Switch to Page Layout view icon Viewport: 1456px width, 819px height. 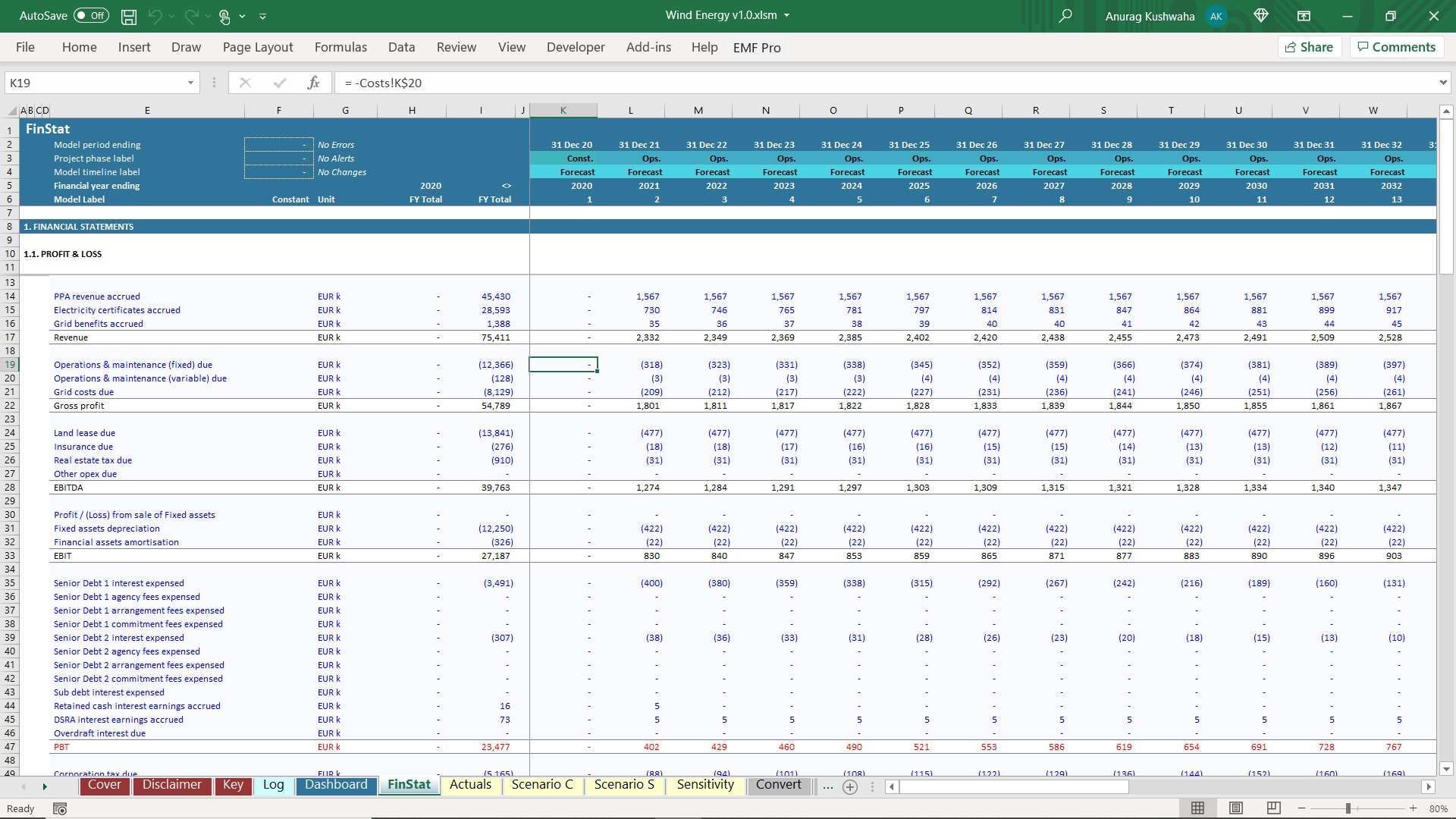[x=1235, y=808]
